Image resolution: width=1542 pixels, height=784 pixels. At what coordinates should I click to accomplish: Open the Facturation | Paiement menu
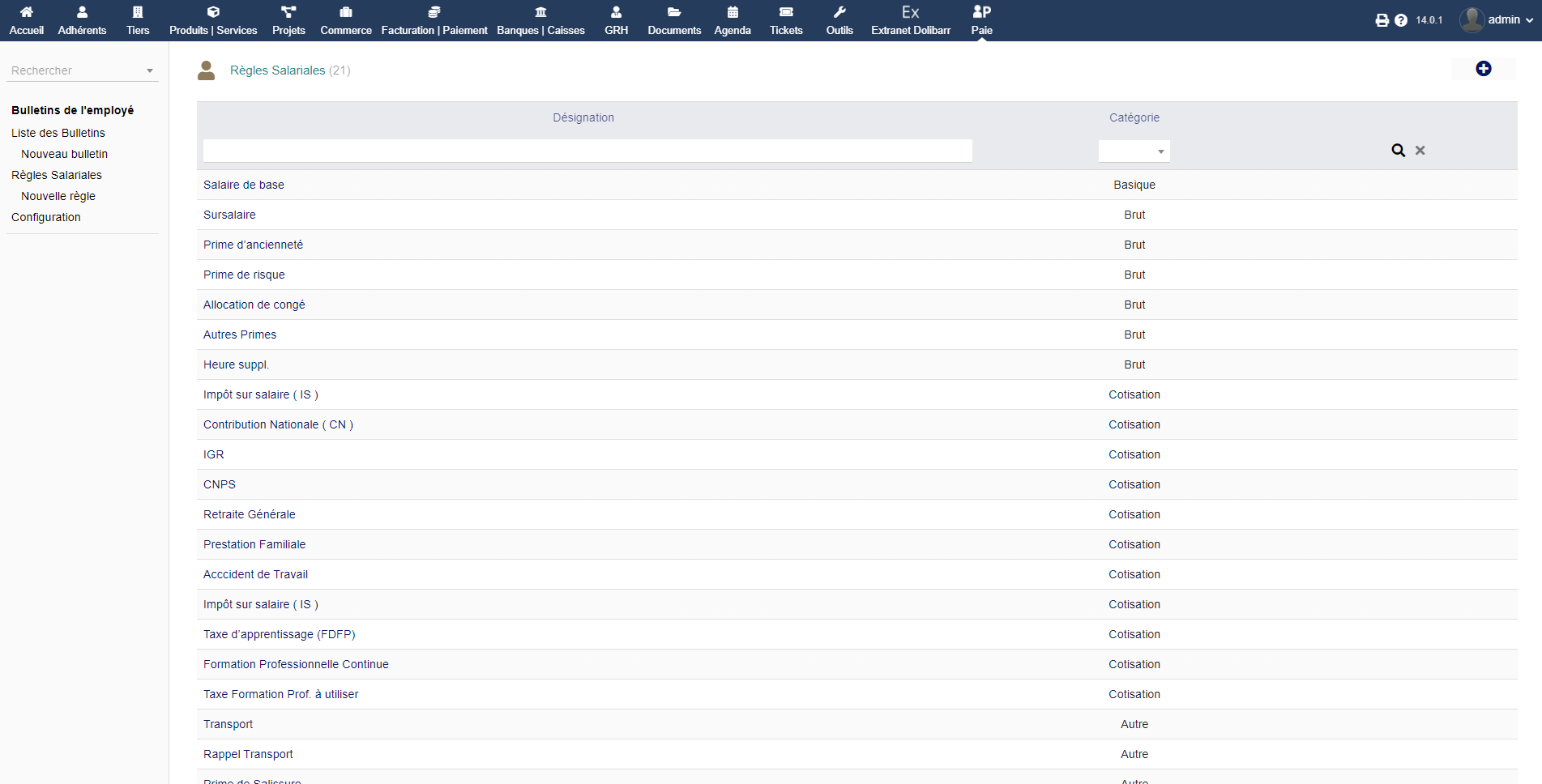click(434, 20)
